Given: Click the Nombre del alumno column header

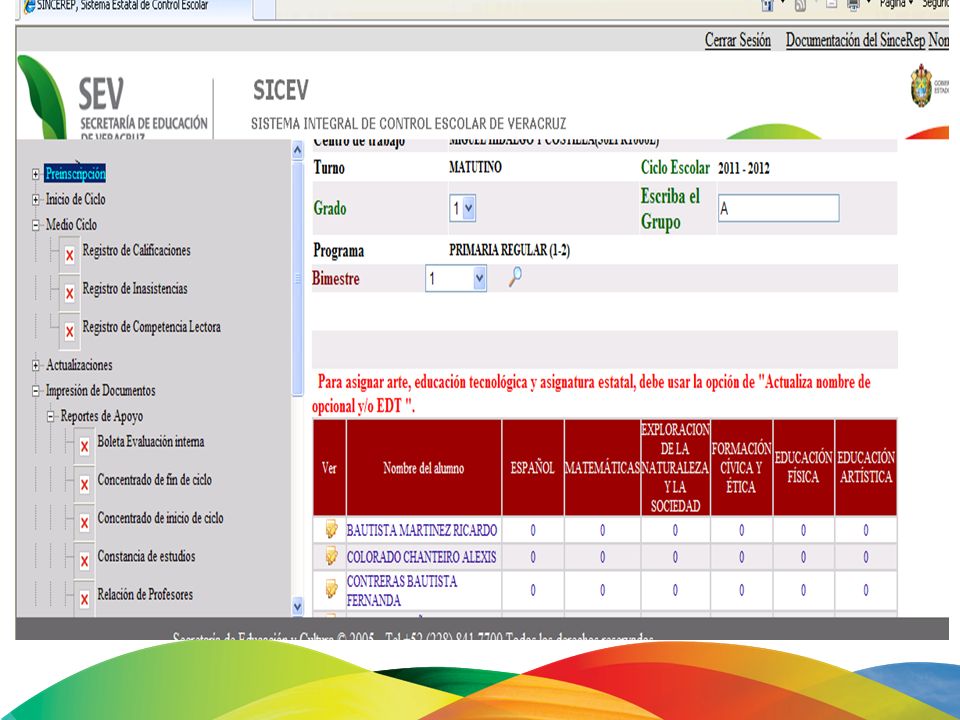Looking at the screenshot, I should click(x=424, y=468).
